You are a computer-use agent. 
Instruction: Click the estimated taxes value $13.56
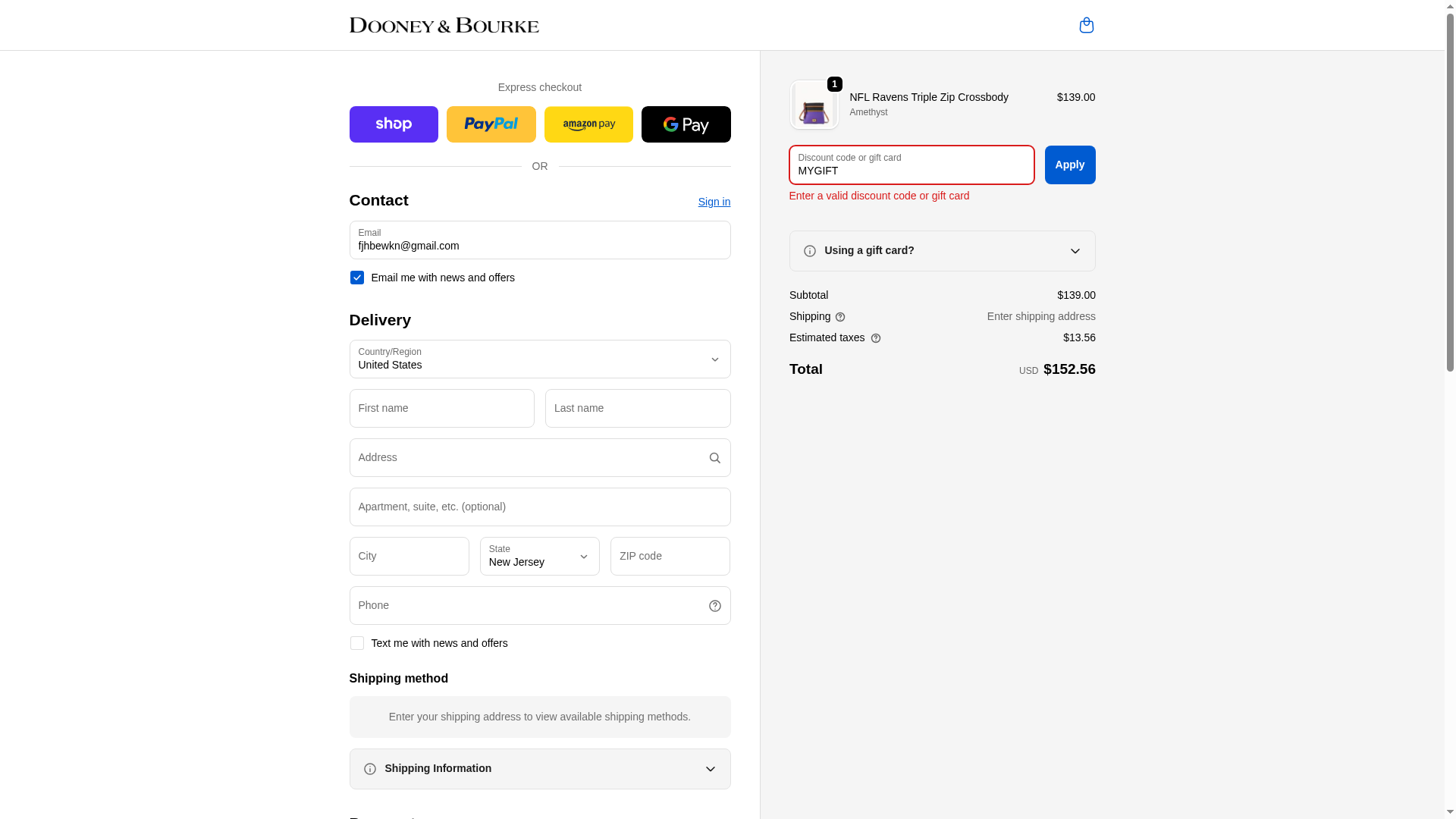(1079, 337)
